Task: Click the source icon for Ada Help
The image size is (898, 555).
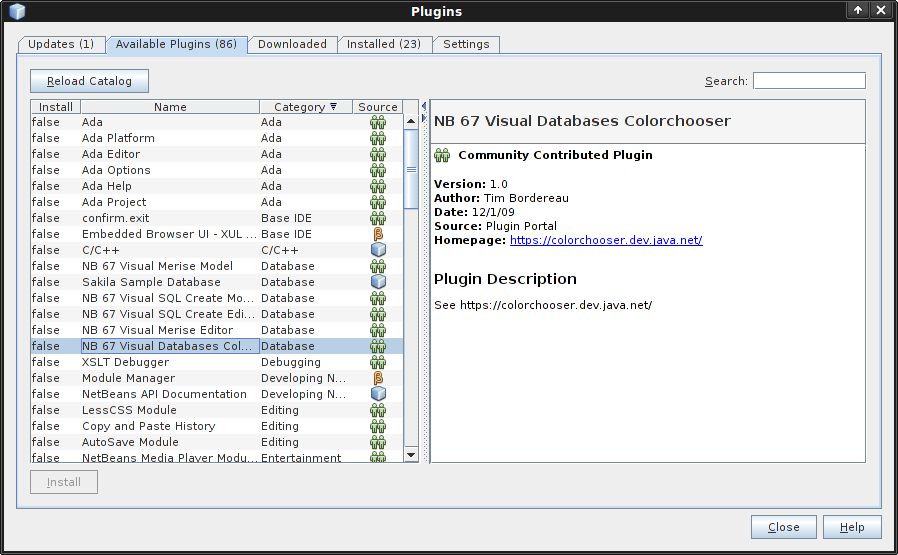Action: click(x=377, y=186)
